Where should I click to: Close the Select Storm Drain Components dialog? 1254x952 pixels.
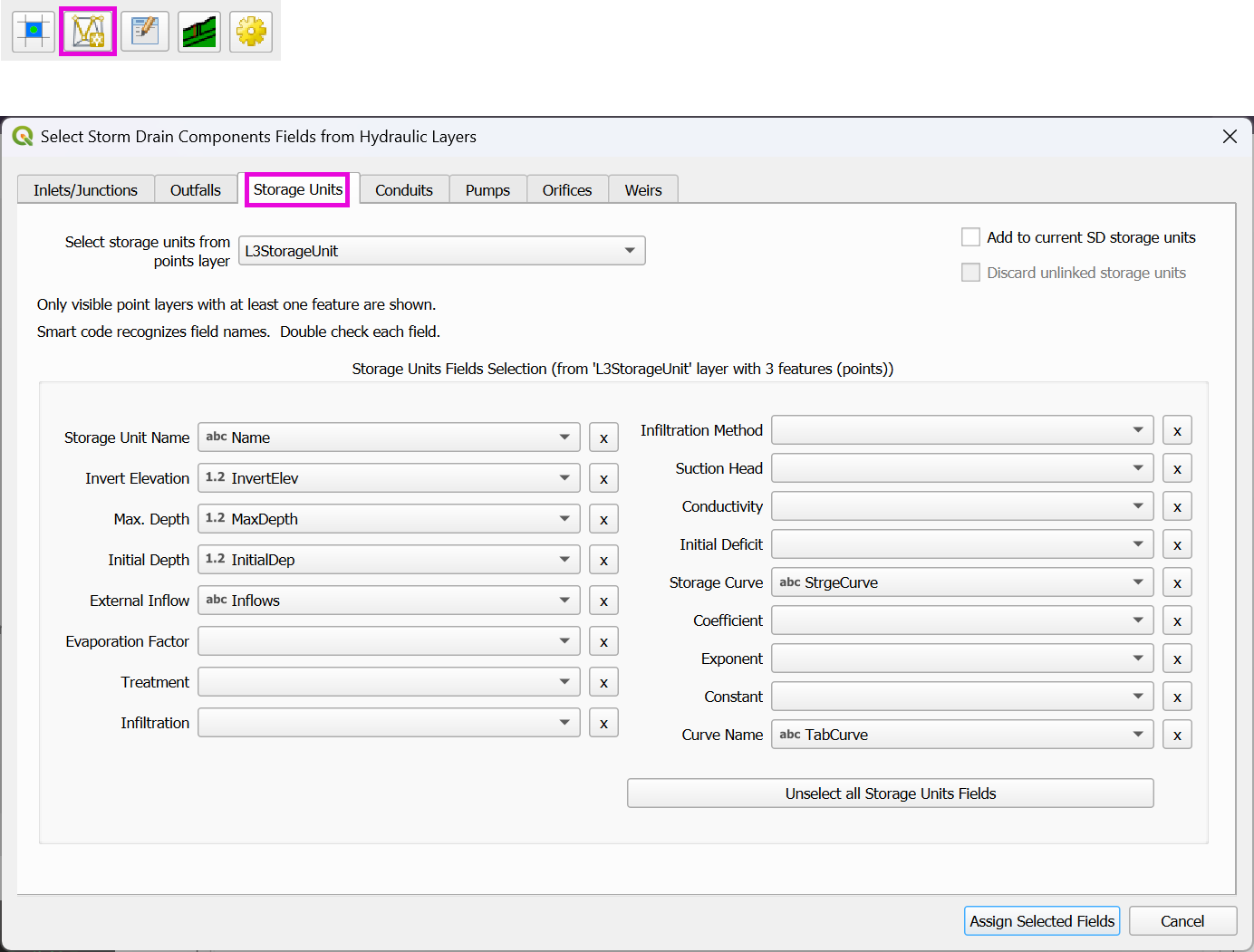coord(1230,137)
